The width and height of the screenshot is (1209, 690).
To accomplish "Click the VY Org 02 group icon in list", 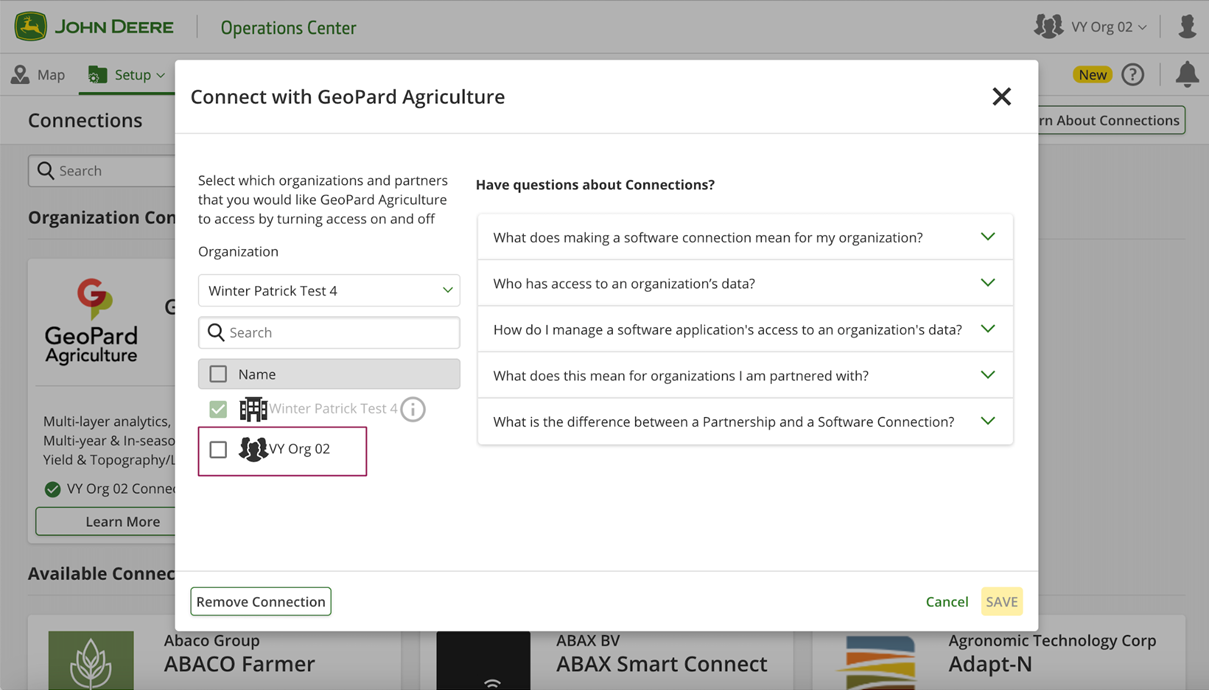I will [253, 450].
